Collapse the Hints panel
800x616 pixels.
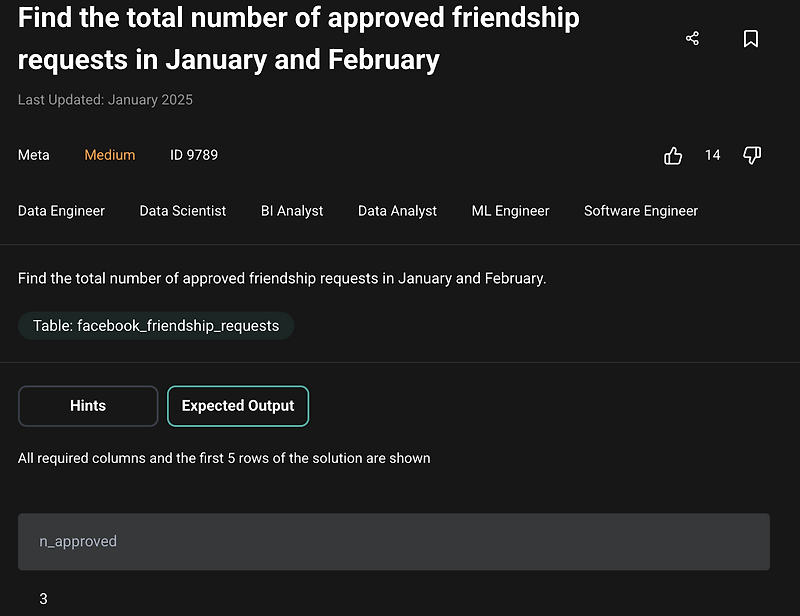pos(87,406)
